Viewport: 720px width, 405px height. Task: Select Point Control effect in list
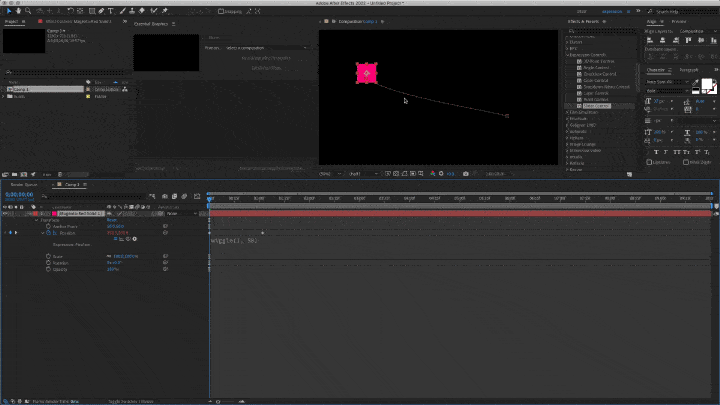tap(596, 100)
